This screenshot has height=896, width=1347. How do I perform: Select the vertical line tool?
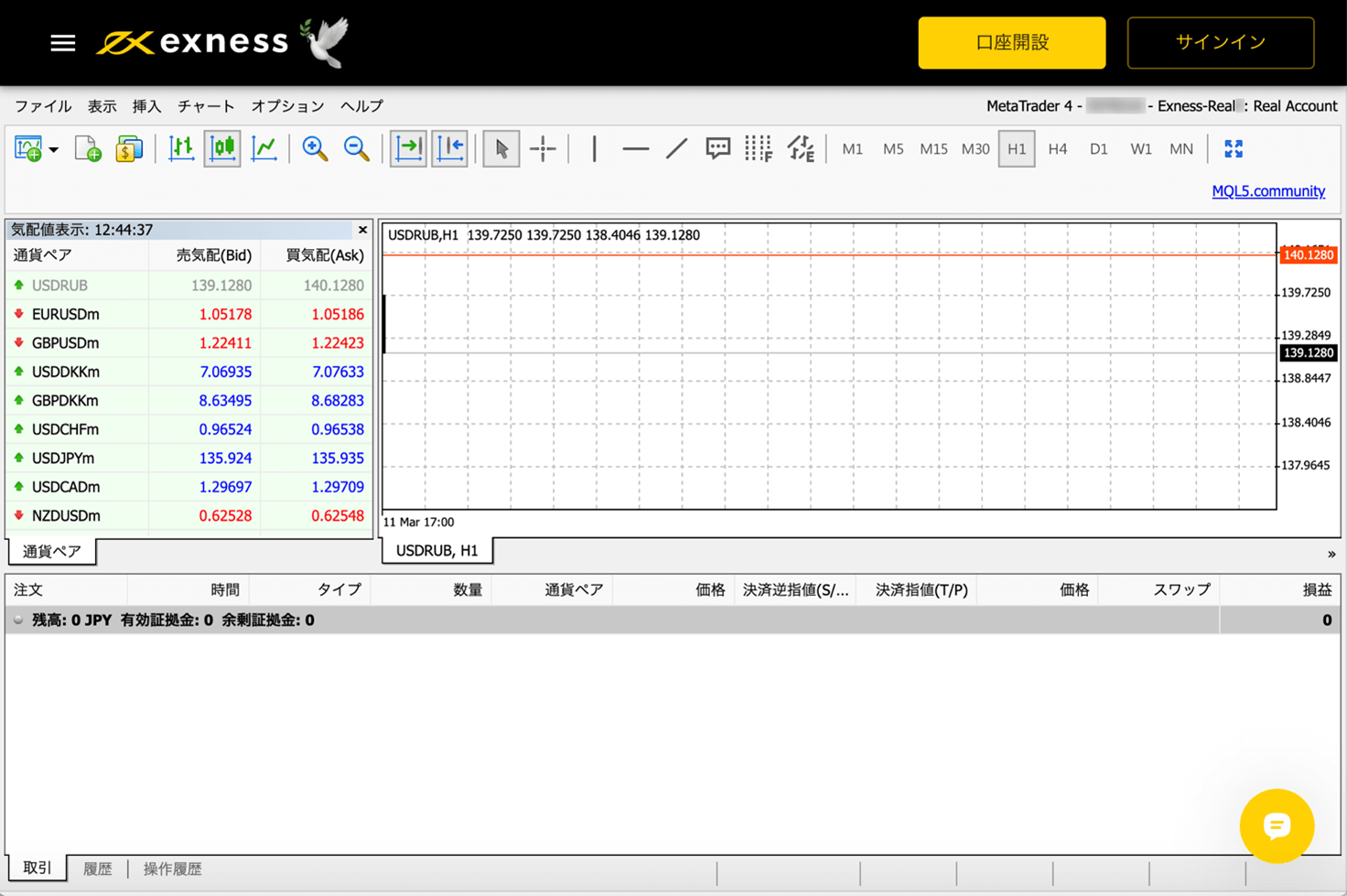[x=595, y=148]
